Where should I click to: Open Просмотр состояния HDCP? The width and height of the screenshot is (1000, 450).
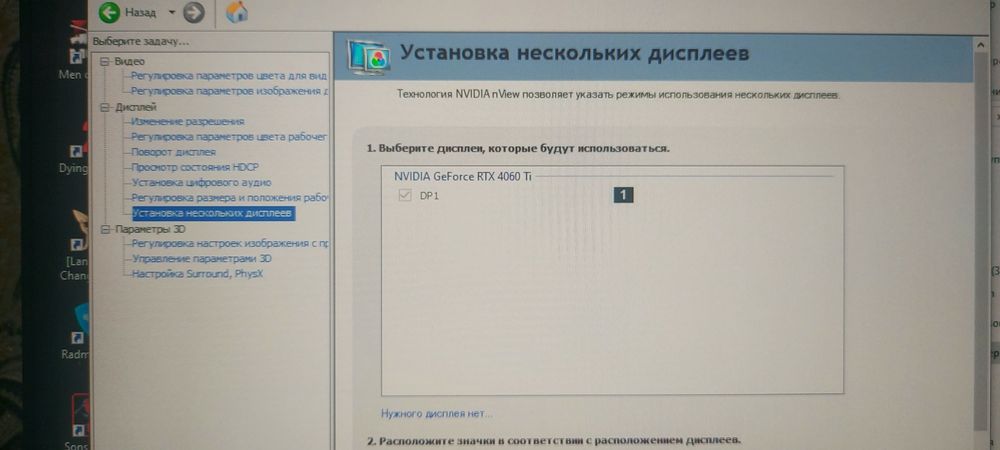pos(195,167)
